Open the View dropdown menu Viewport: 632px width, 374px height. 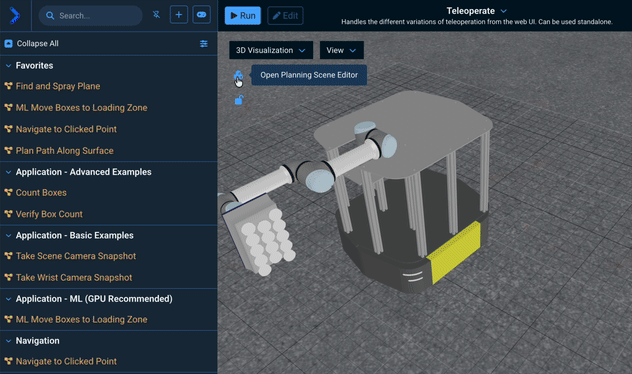[x=341, y=50]
